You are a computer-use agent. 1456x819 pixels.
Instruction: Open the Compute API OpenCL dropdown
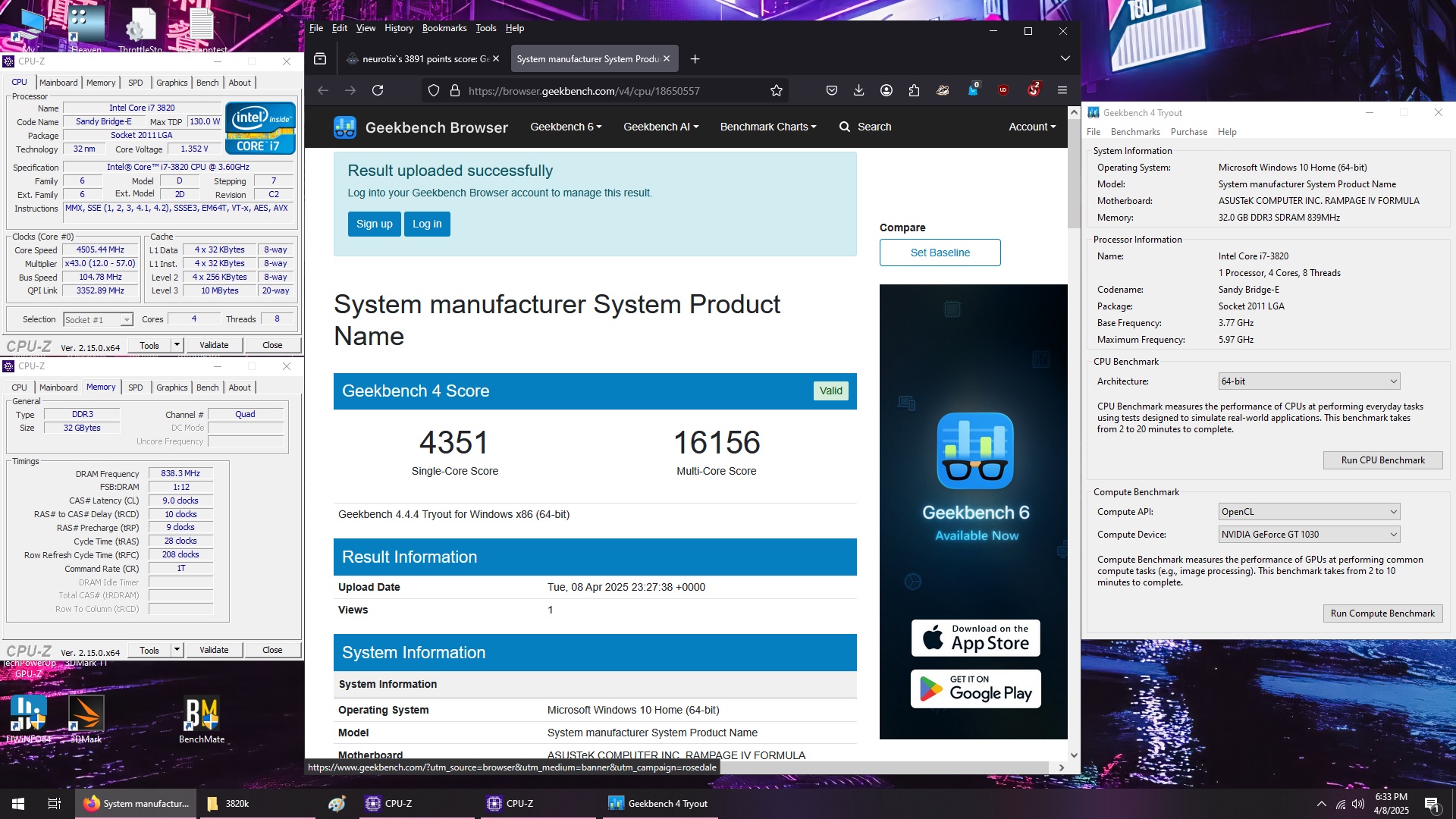(1309, 512)
